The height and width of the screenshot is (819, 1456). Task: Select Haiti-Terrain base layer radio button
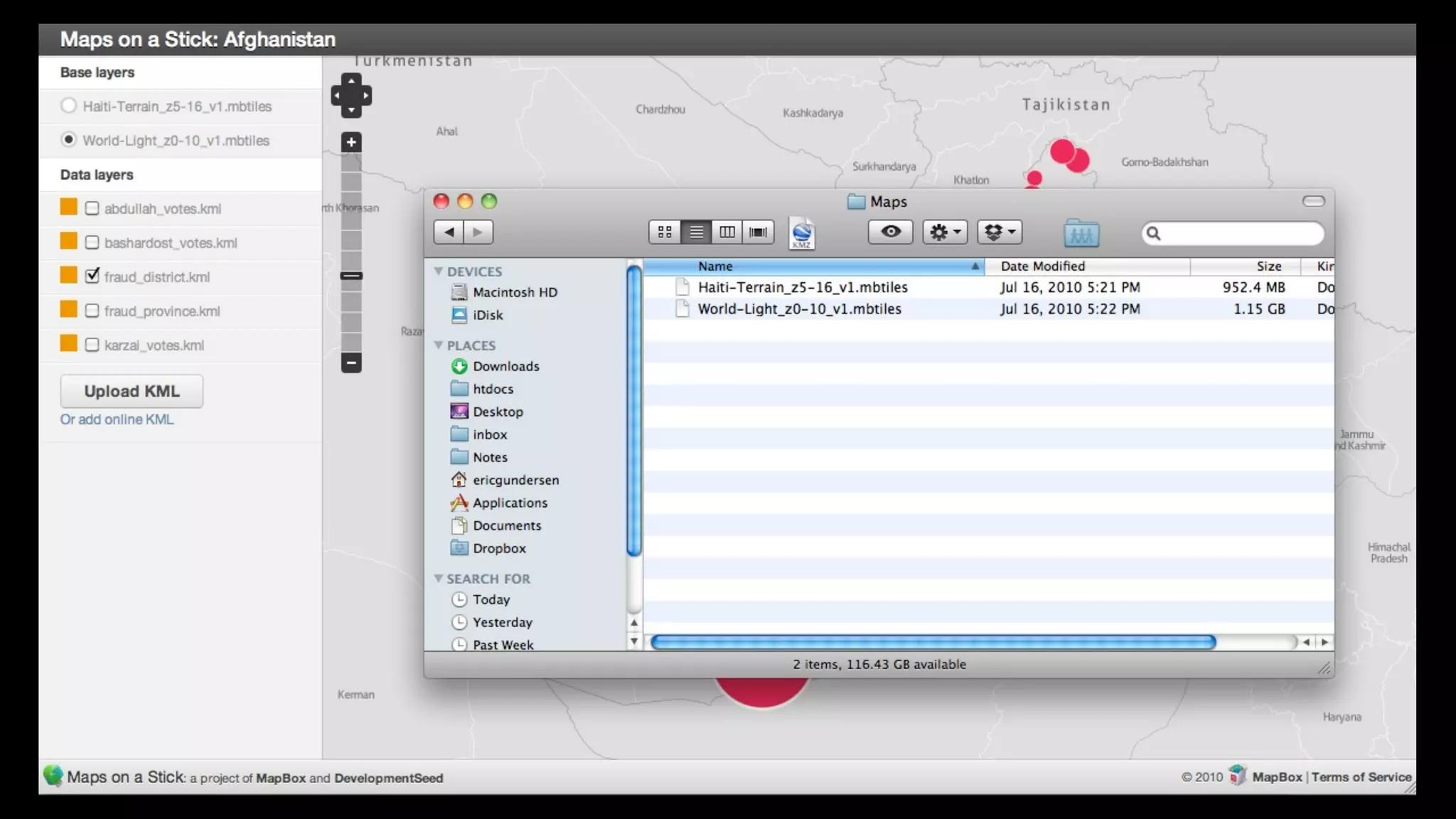coord(68,106)
